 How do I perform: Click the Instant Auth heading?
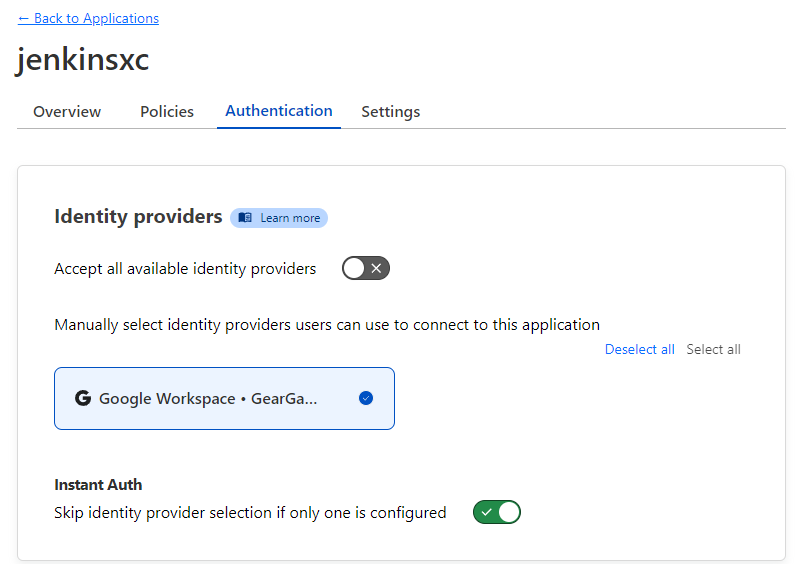pyautogui.click(x=98, y=485)
